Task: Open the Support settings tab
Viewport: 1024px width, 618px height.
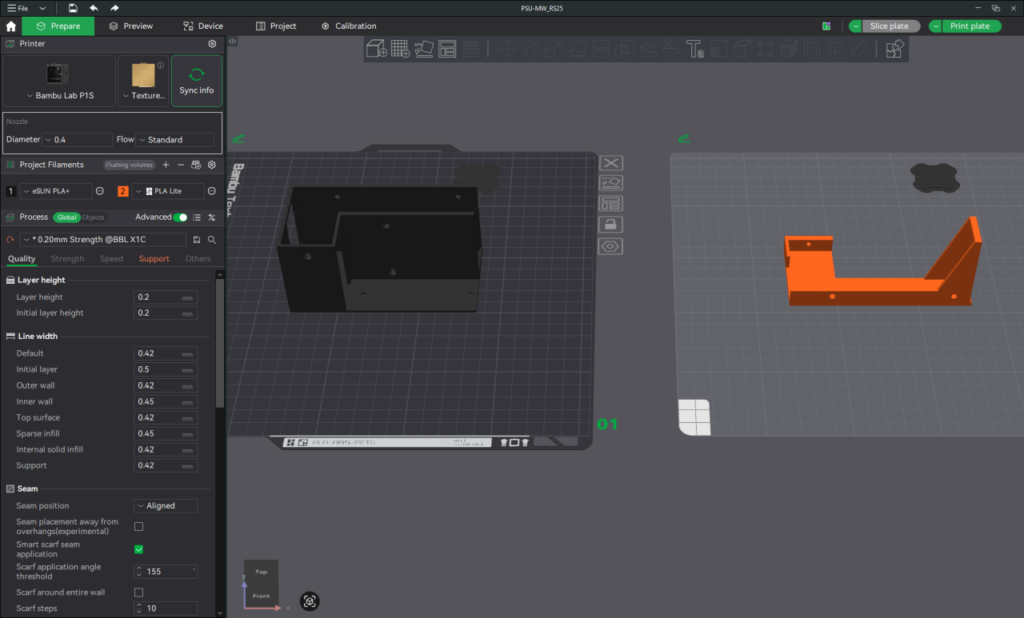Action: click(154, 259)
